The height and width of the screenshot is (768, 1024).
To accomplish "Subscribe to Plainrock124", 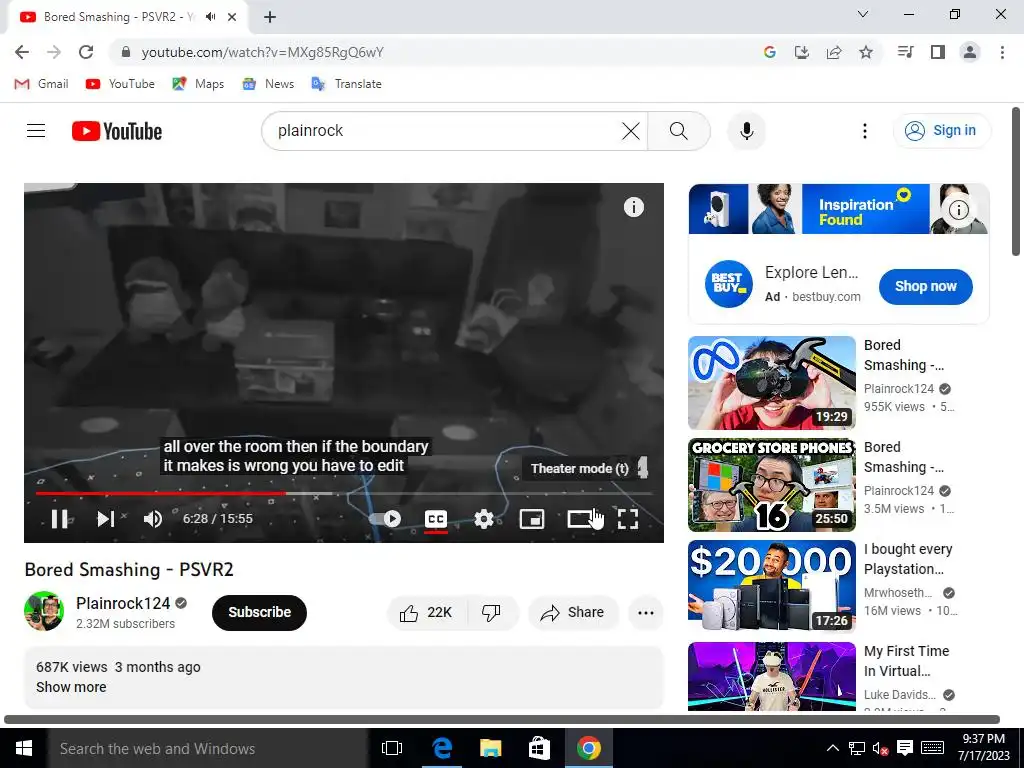I will coord(259,613).
